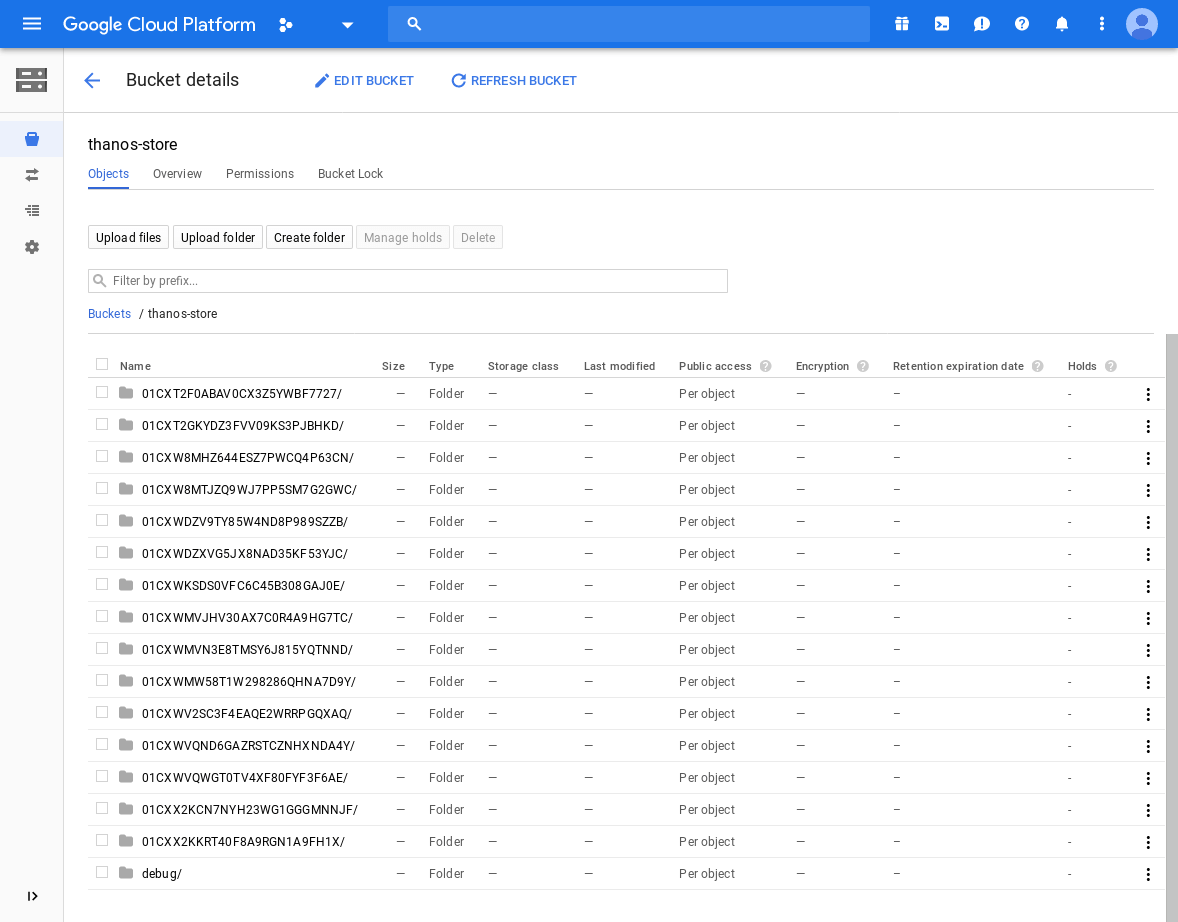Screen dimensions: 1178x922
Task: Click the back arrow beside Bucket details
Action: click(92, 81)
